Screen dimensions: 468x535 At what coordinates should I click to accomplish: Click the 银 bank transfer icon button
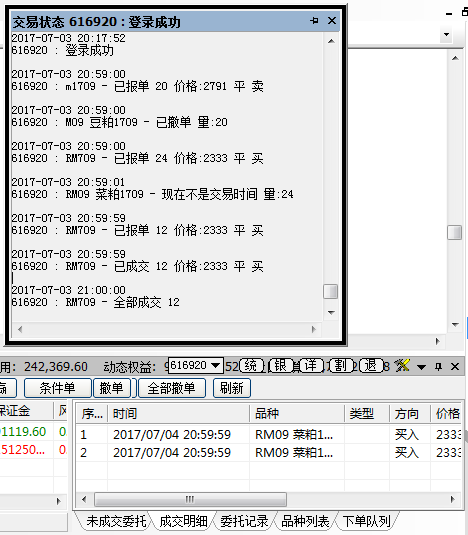(281, 365)
